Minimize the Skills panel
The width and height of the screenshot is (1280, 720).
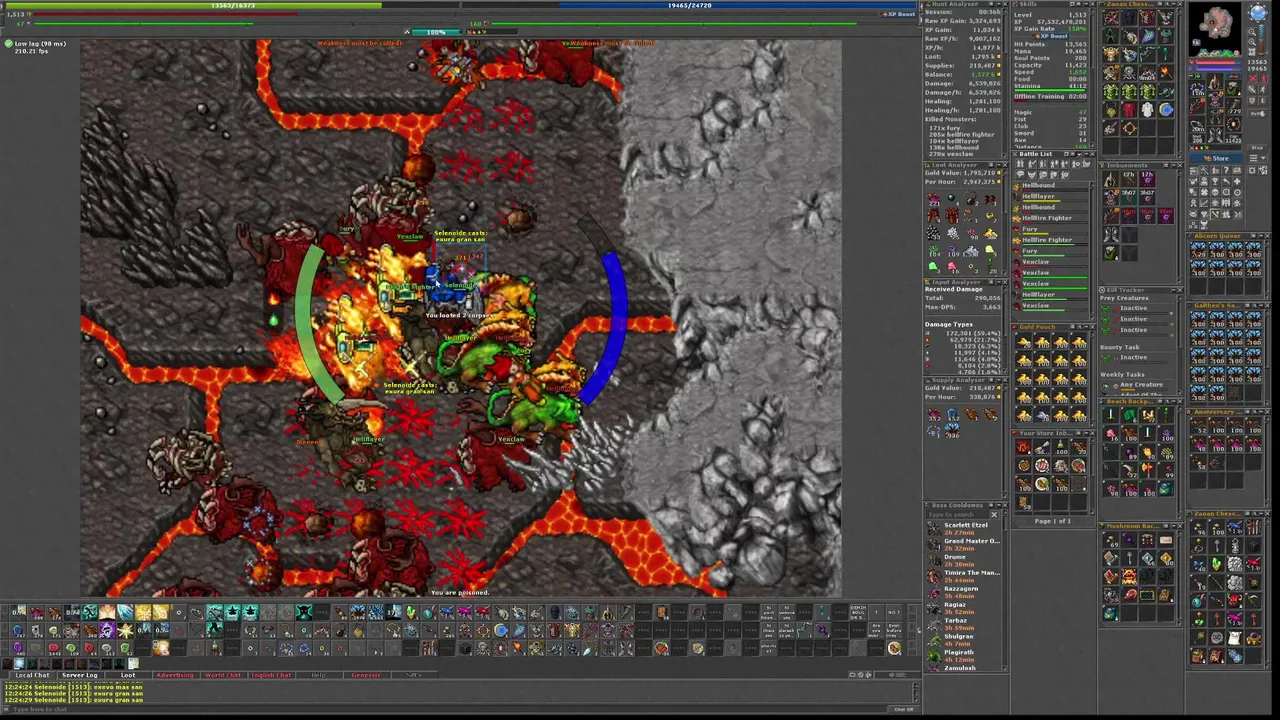(x=1086, y=4)
